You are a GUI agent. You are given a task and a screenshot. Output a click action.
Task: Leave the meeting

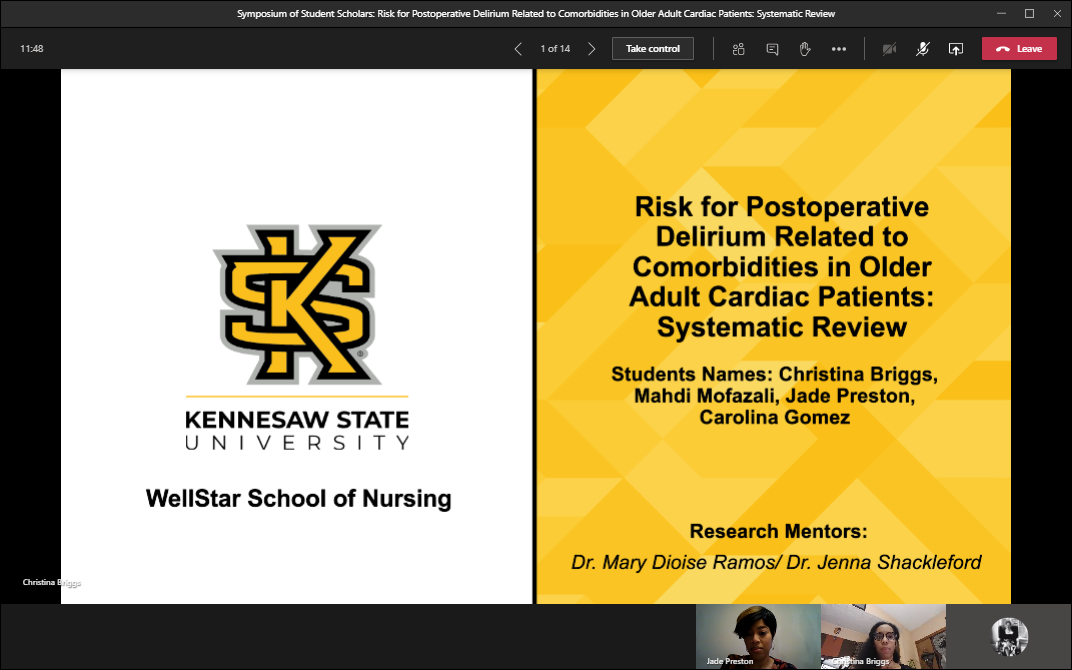point(1019,49)
